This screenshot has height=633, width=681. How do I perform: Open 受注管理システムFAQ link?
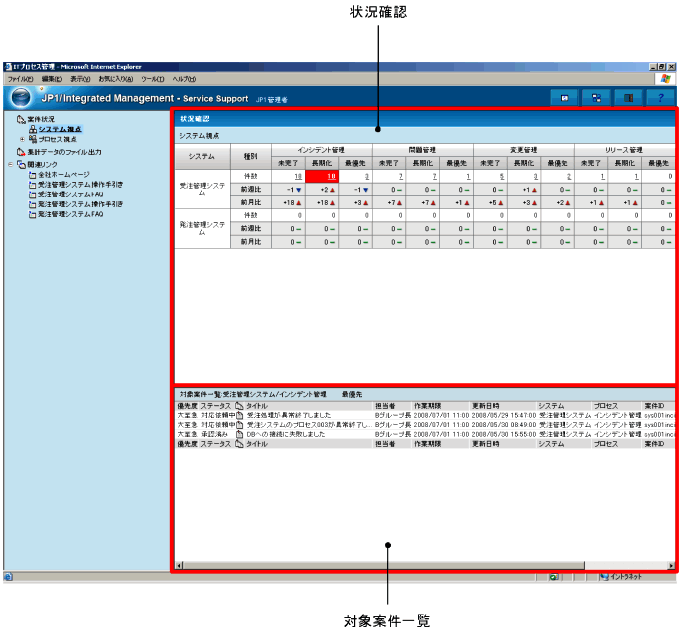[x=70, y=195]
